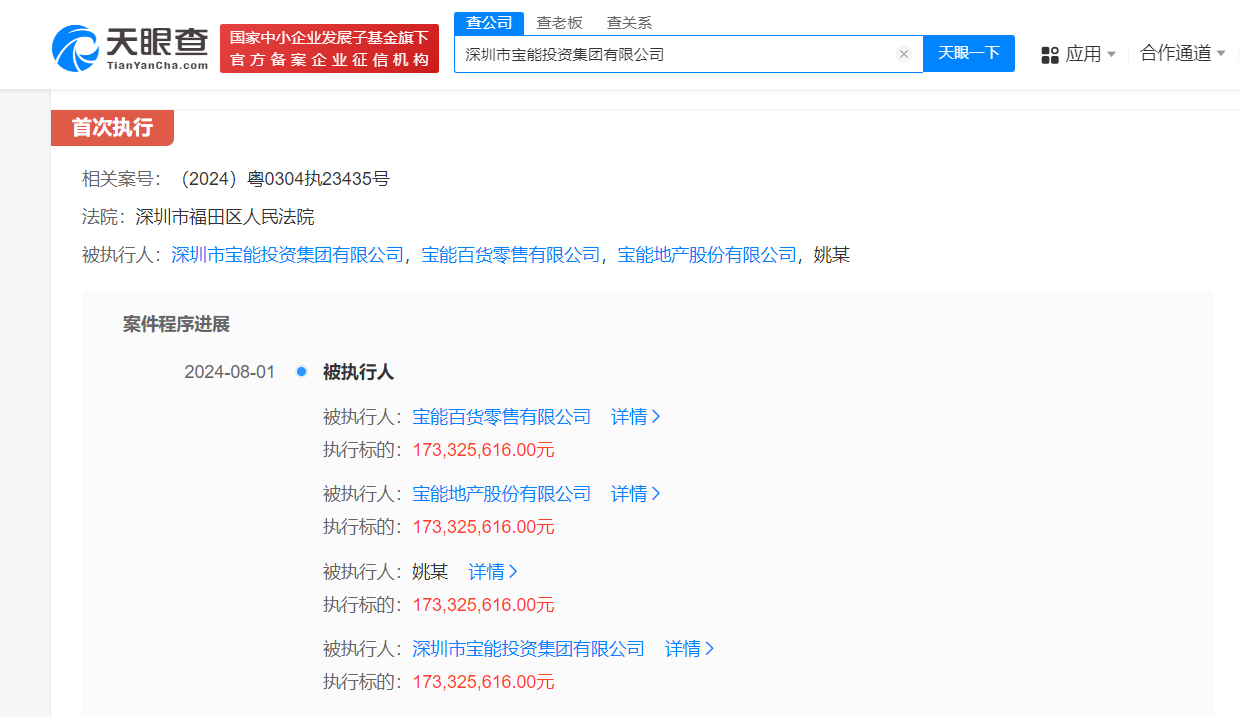Clear the search box with the × icon

pyautogui.click(x=904, y=54)
